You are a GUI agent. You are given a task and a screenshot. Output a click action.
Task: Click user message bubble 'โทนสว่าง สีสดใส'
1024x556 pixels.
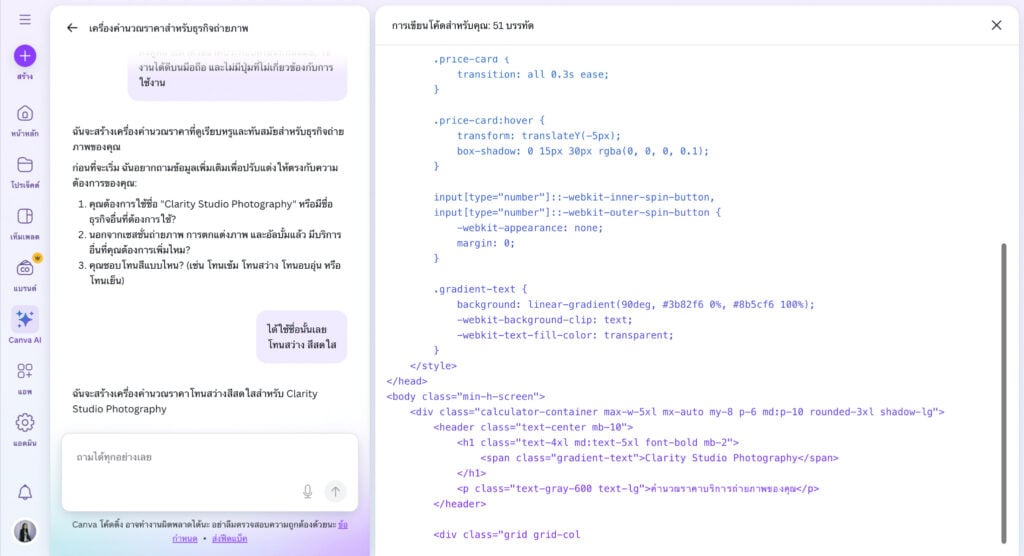tap(302, 336)
